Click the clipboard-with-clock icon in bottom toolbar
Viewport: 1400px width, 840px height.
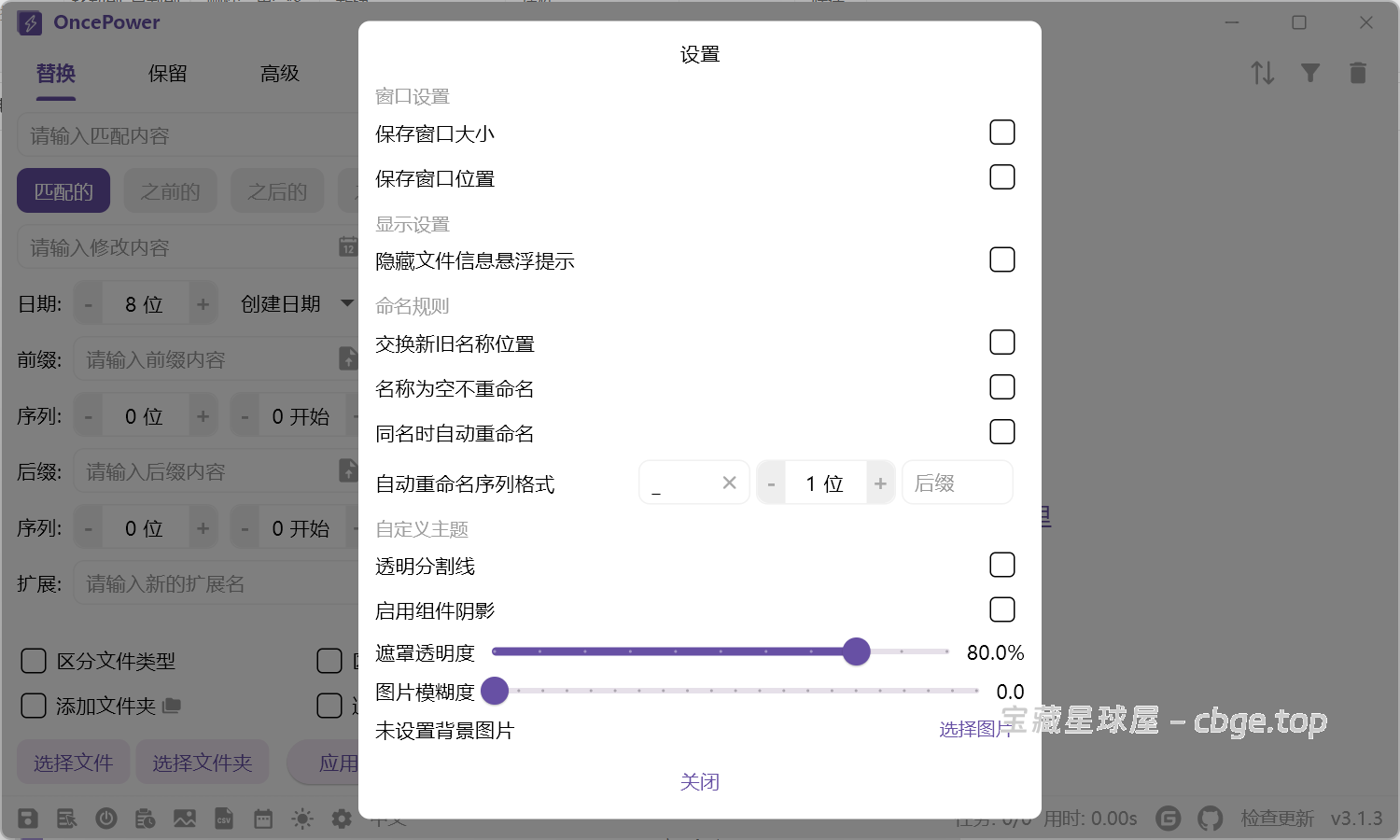pyautogui.click(x=146, y=819)
